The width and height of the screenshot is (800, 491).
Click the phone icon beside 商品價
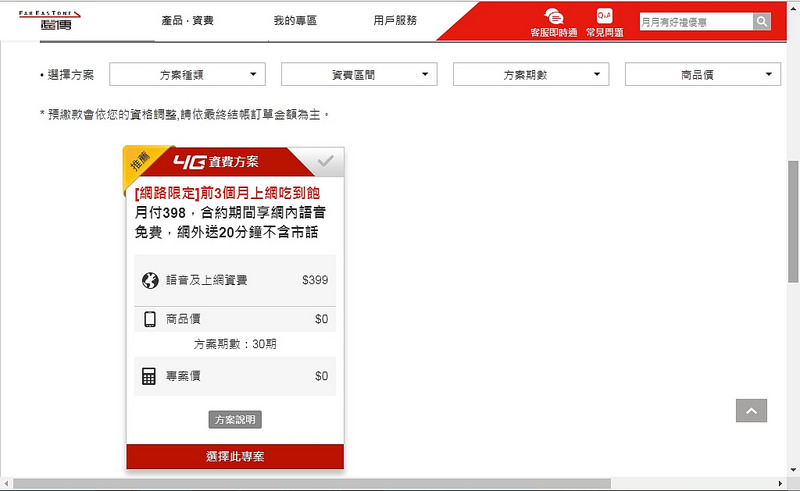pos(150,319)
